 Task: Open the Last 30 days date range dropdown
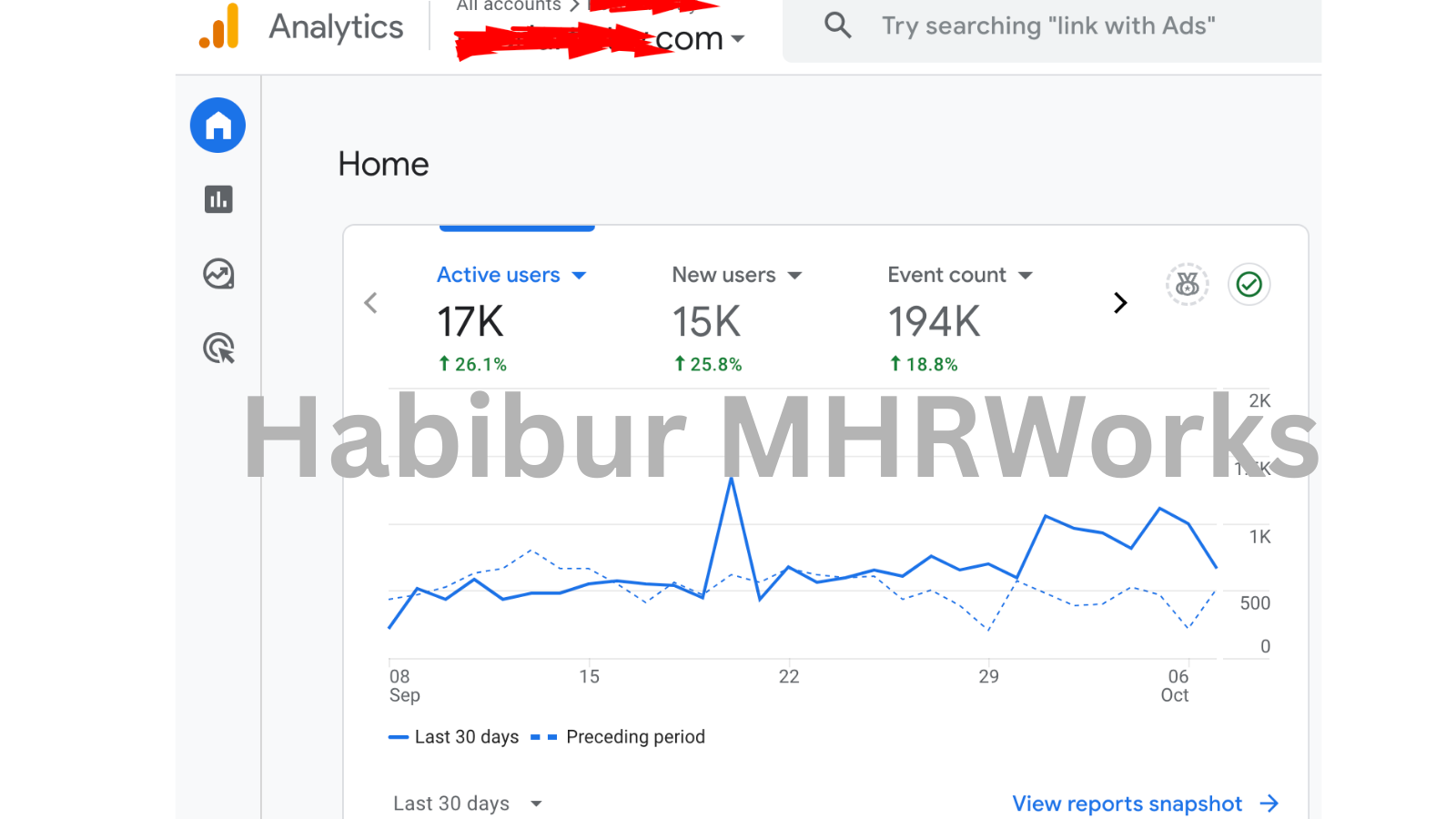tap(467, 804)
